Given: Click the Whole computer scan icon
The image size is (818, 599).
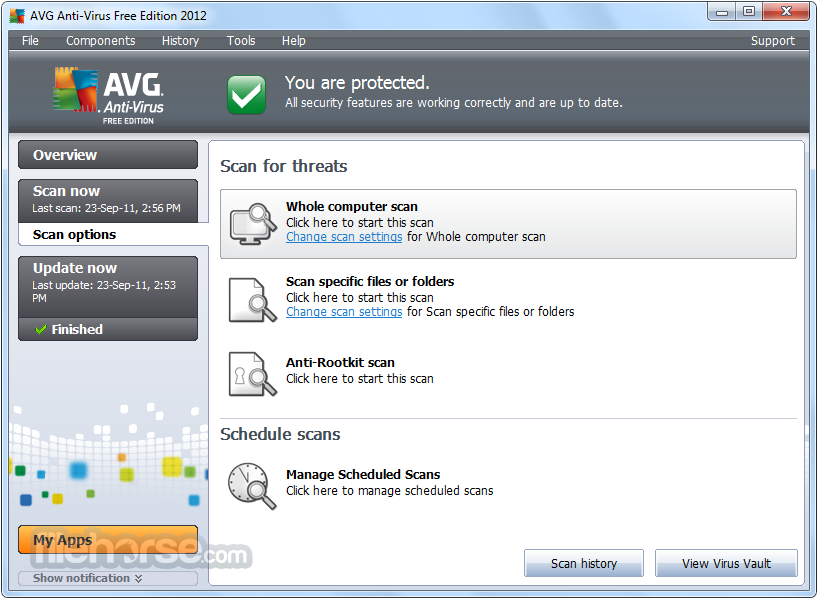Looking at the screenshot, I should (x=253, y=224).
